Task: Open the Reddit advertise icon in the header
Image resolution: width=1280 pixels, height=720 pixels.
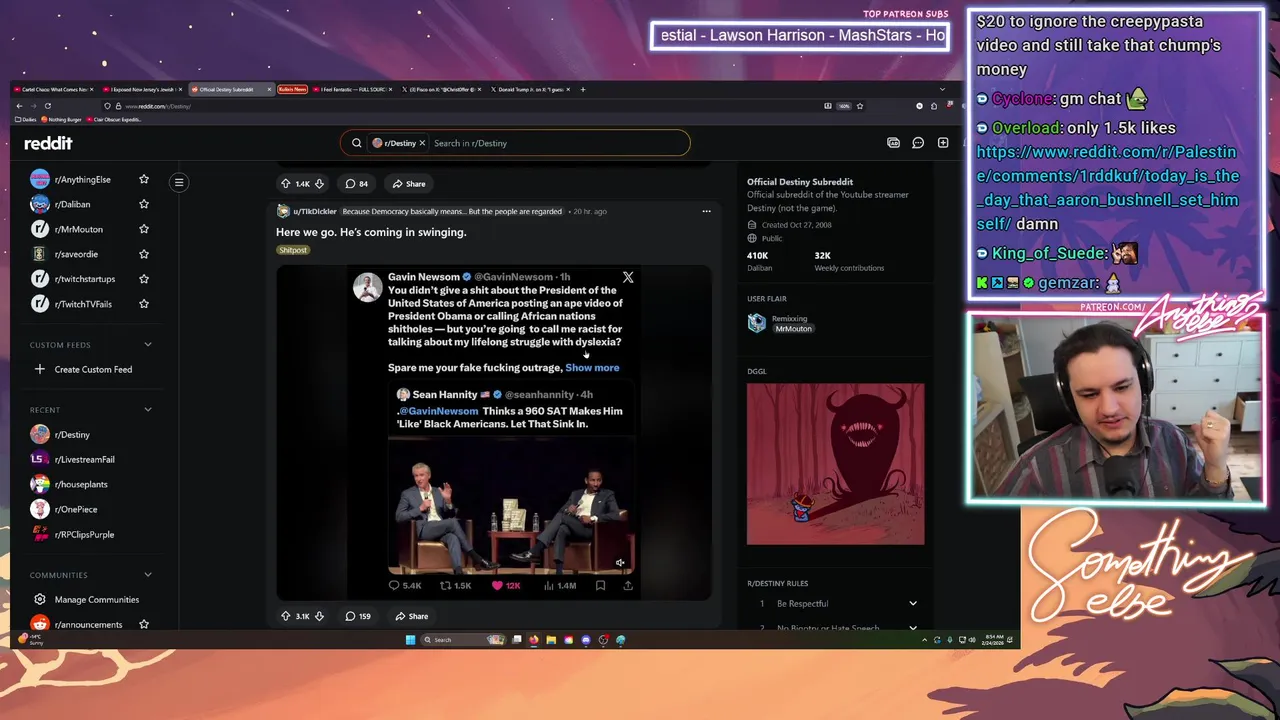Action: [x=893, y=143]
